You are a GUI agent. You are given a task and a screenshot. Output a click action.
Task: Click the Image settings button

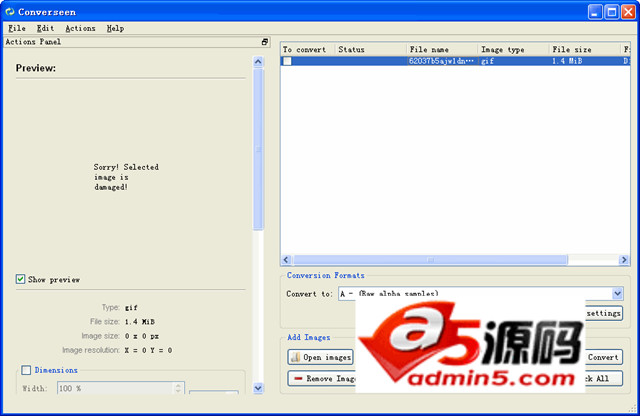coord(603,313)
